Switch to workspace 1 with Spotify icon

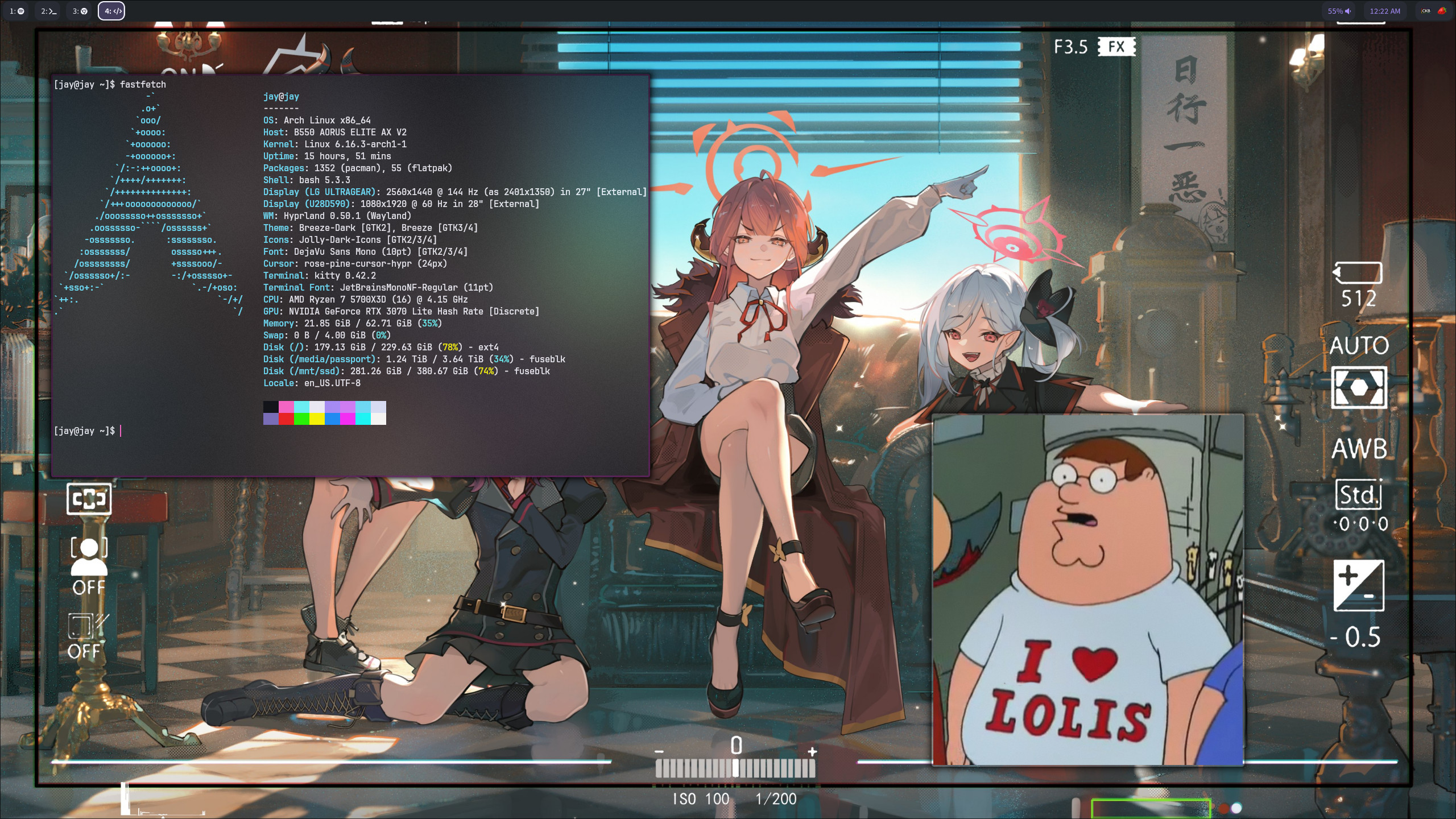tap(16, 11)
